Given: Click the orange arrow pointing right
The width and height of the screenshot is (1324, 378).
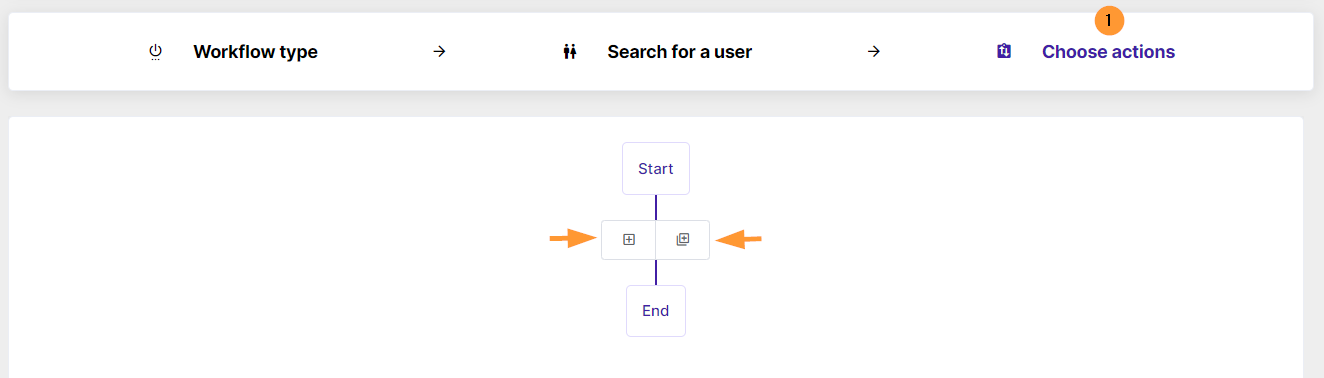Looking at the screenshot, I should coord(573,238).
